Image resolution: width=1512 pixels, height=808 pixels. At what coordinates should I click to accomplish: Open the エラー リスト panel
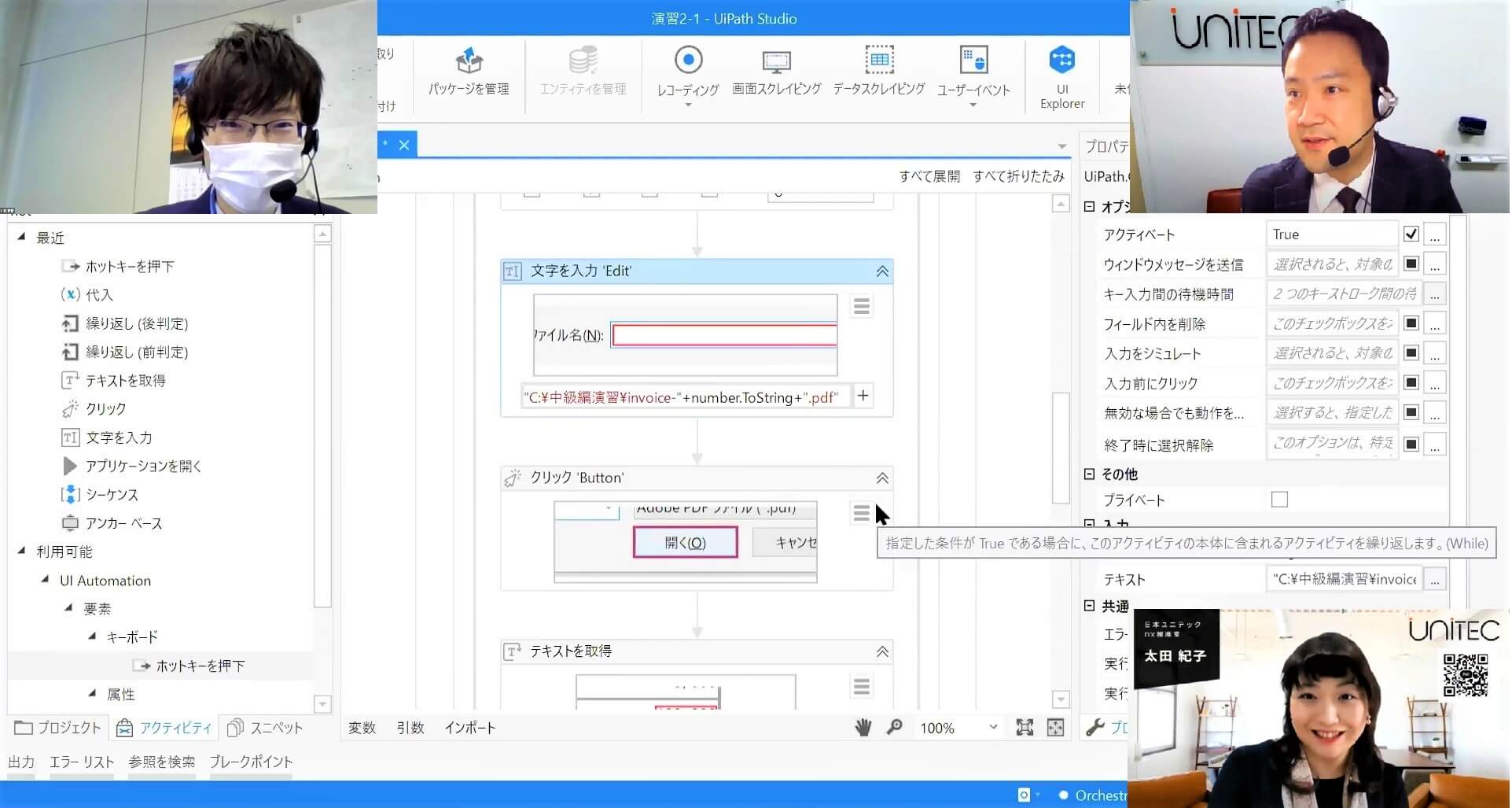(82, 762)
